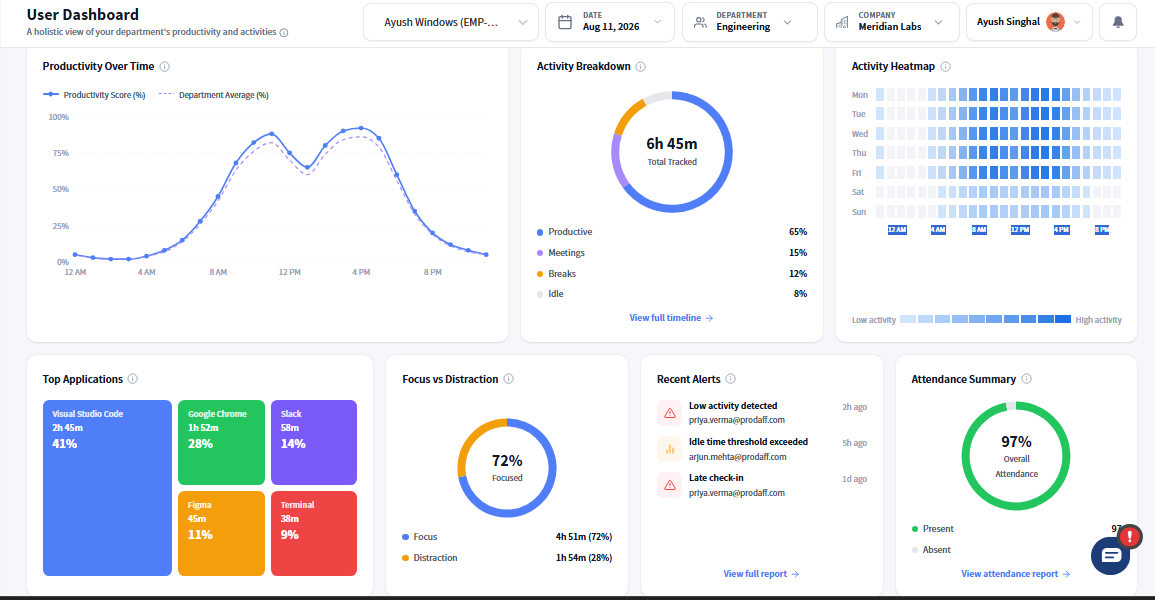This screenshot has height=600, width=1155.
Task: Click the 4h 51m (72%) focus value
Action: click(583, 537)
